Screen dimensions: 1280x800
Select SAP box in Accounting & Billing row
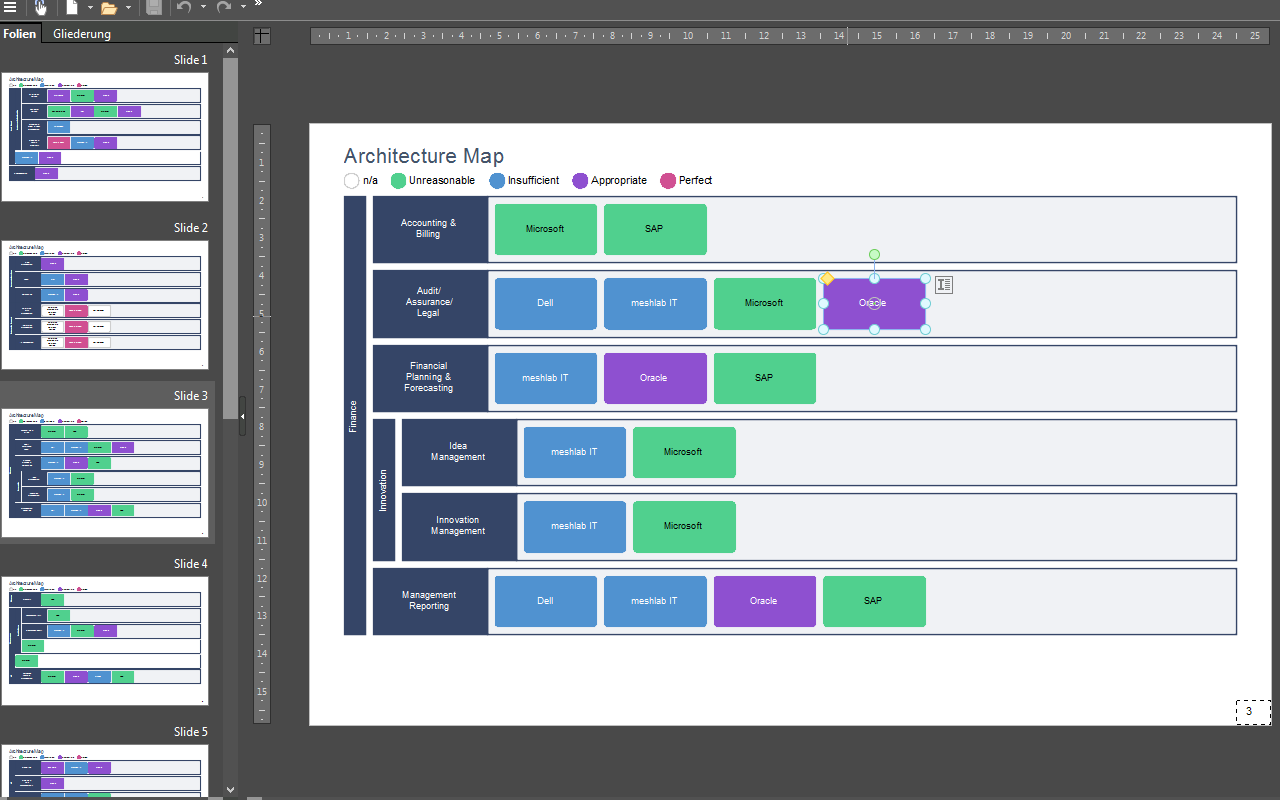[x=655, y=229]
